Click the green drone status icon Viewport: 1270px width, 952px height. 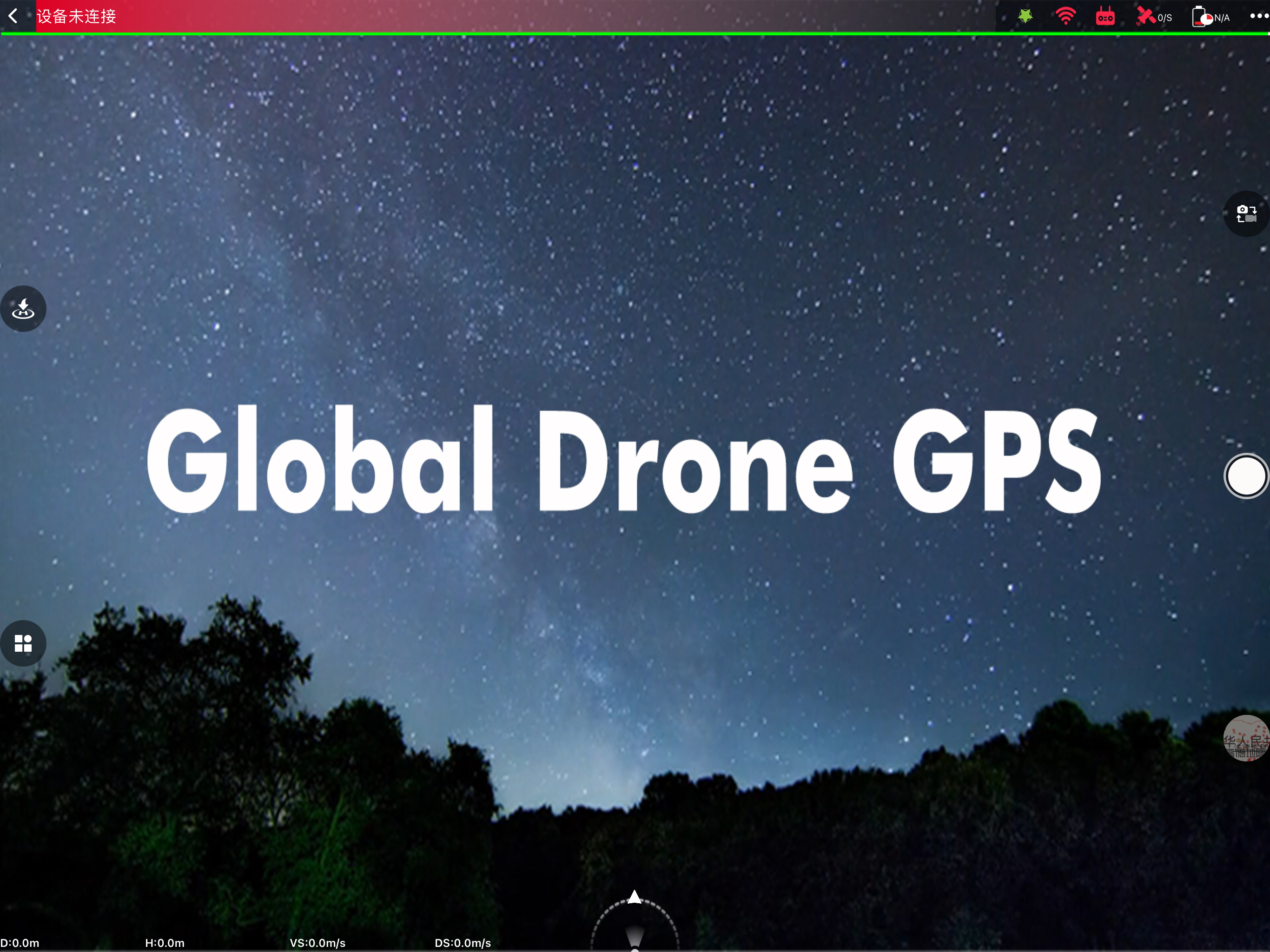click(x=1025, y=16)
